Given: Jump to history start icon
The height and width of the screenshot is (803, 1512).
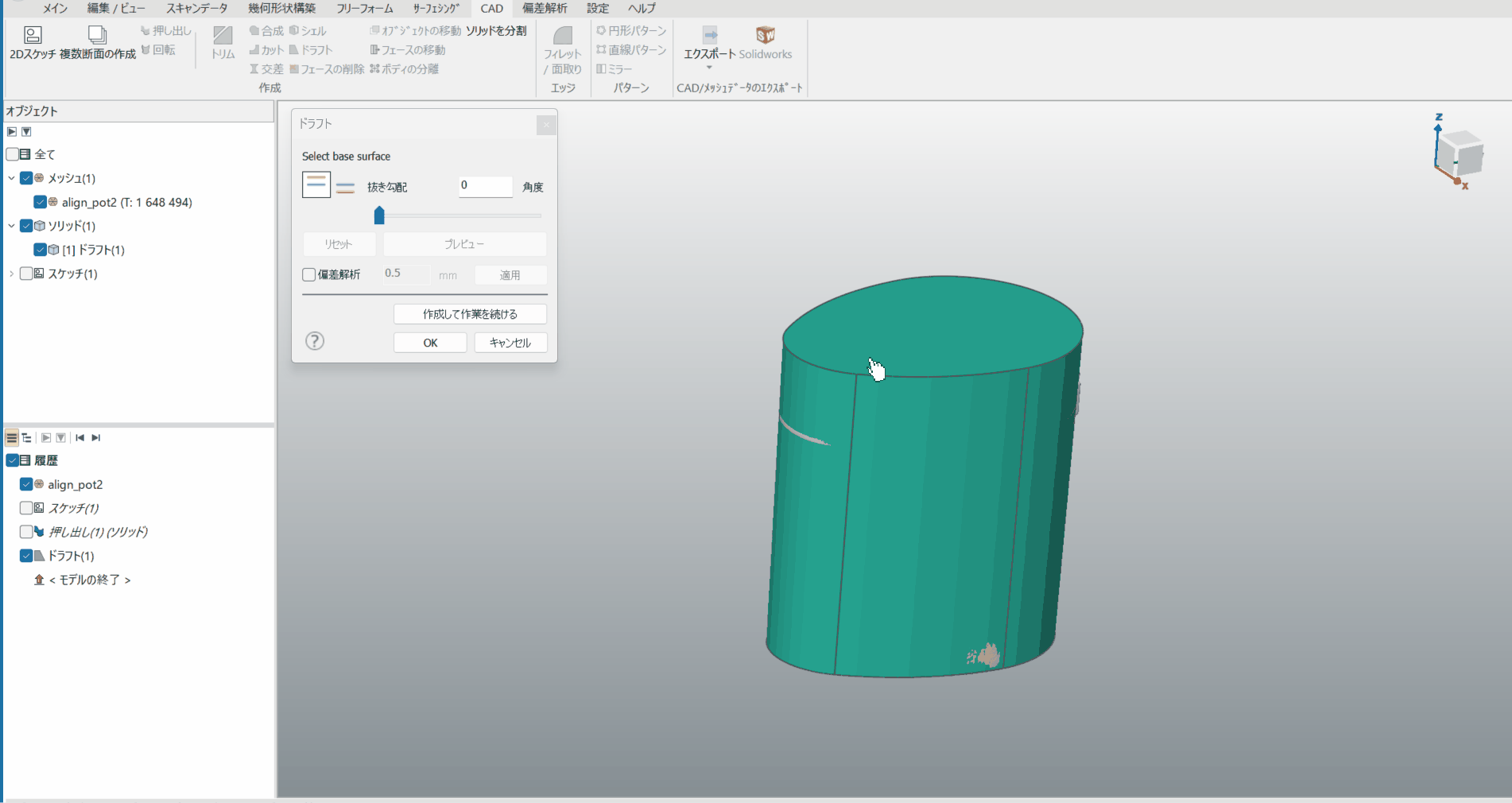Looking at the screenshot, I should tap(79, 438).
